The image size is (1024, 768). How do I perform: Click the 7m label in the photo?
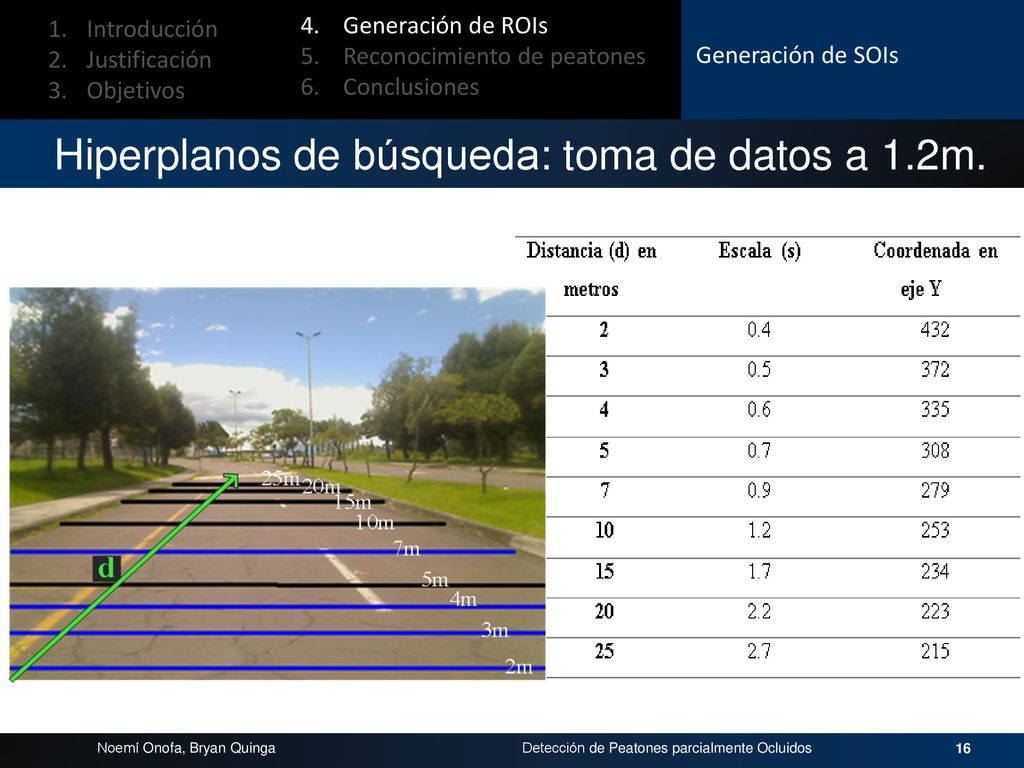(407, 549)
